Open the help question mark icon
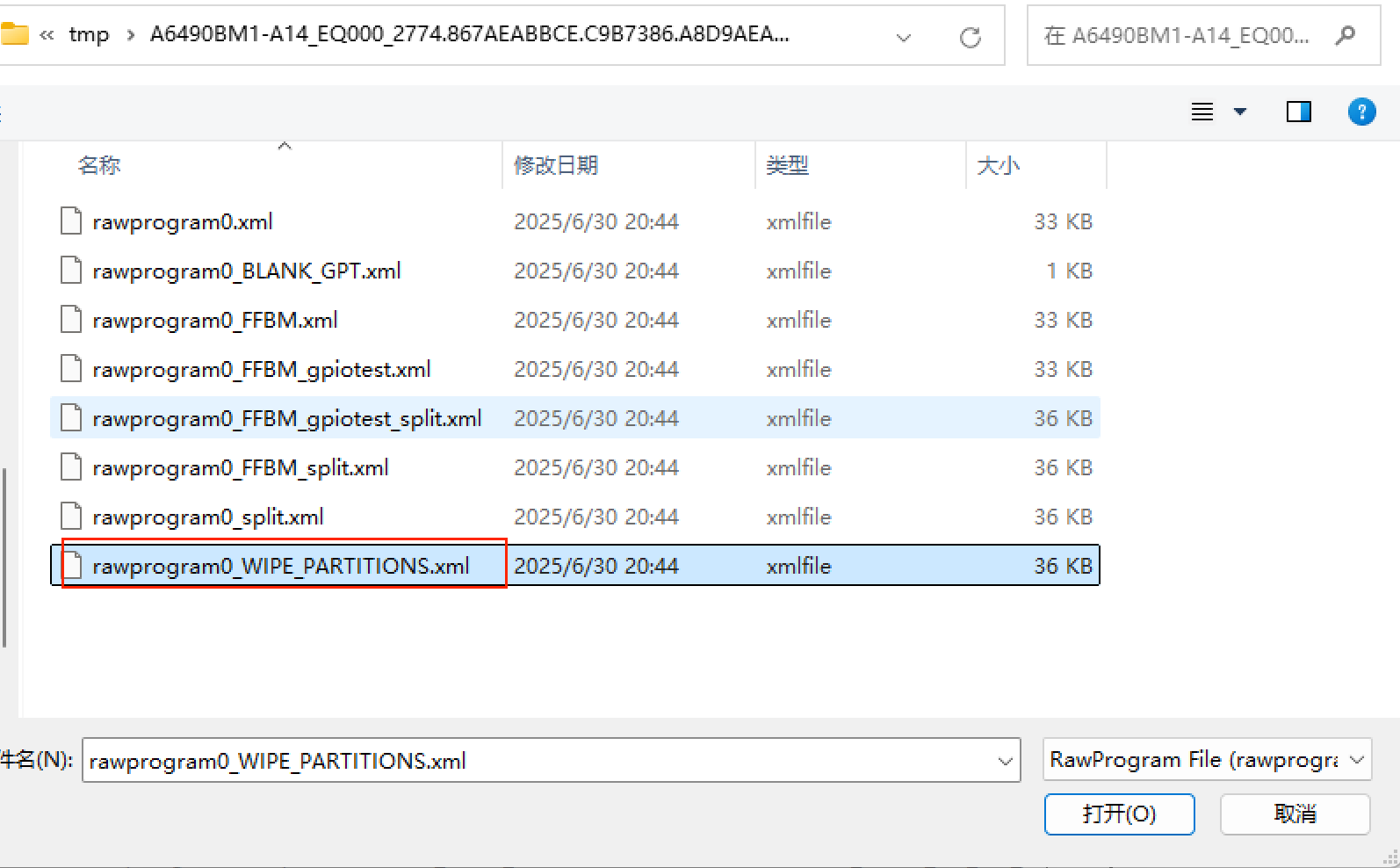 pyautogui.click(x=1361, y=112)
